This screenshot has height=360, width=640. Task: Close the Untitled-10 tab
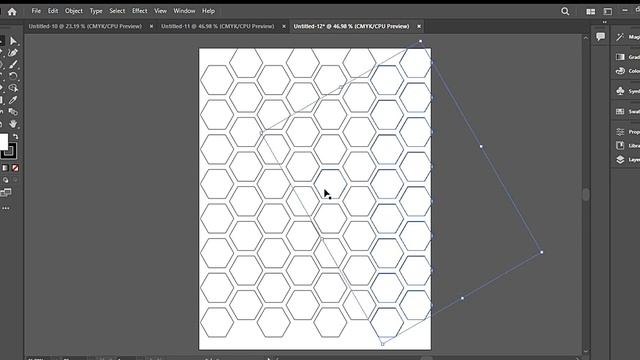[x=151, y=27]
